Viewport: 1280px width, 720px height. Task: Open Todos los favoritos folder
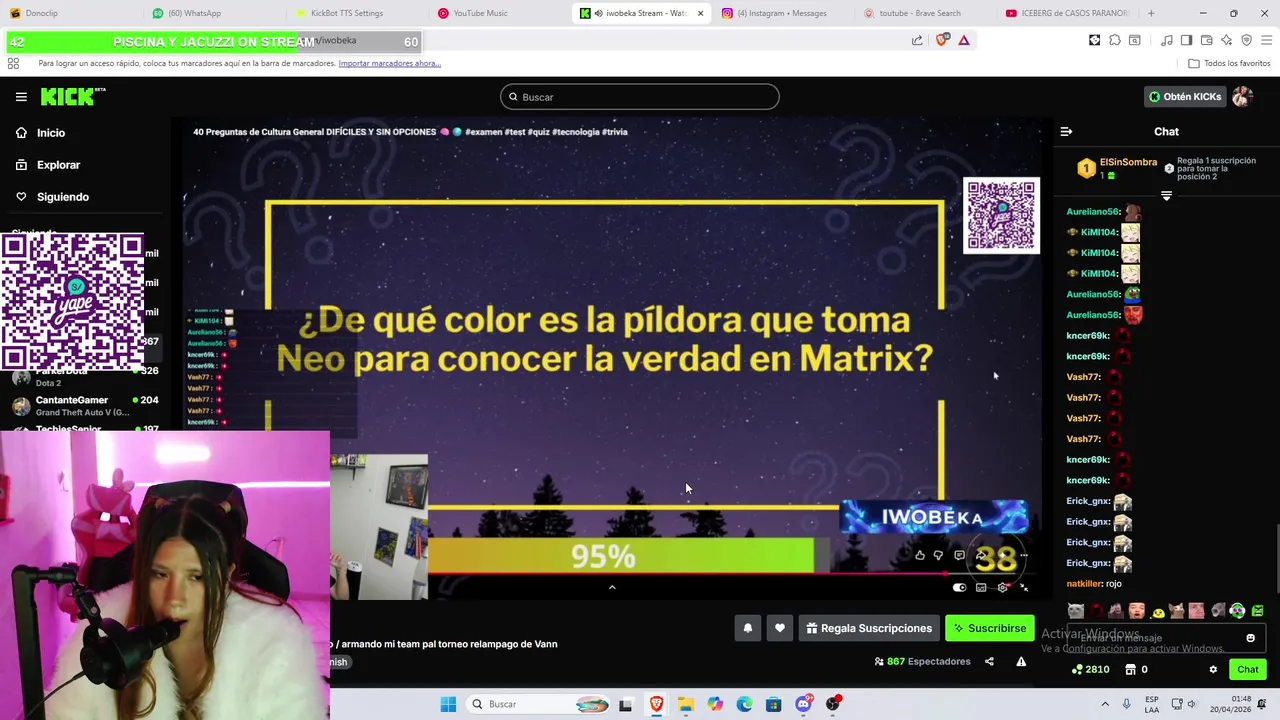[x=1229, y=63]
